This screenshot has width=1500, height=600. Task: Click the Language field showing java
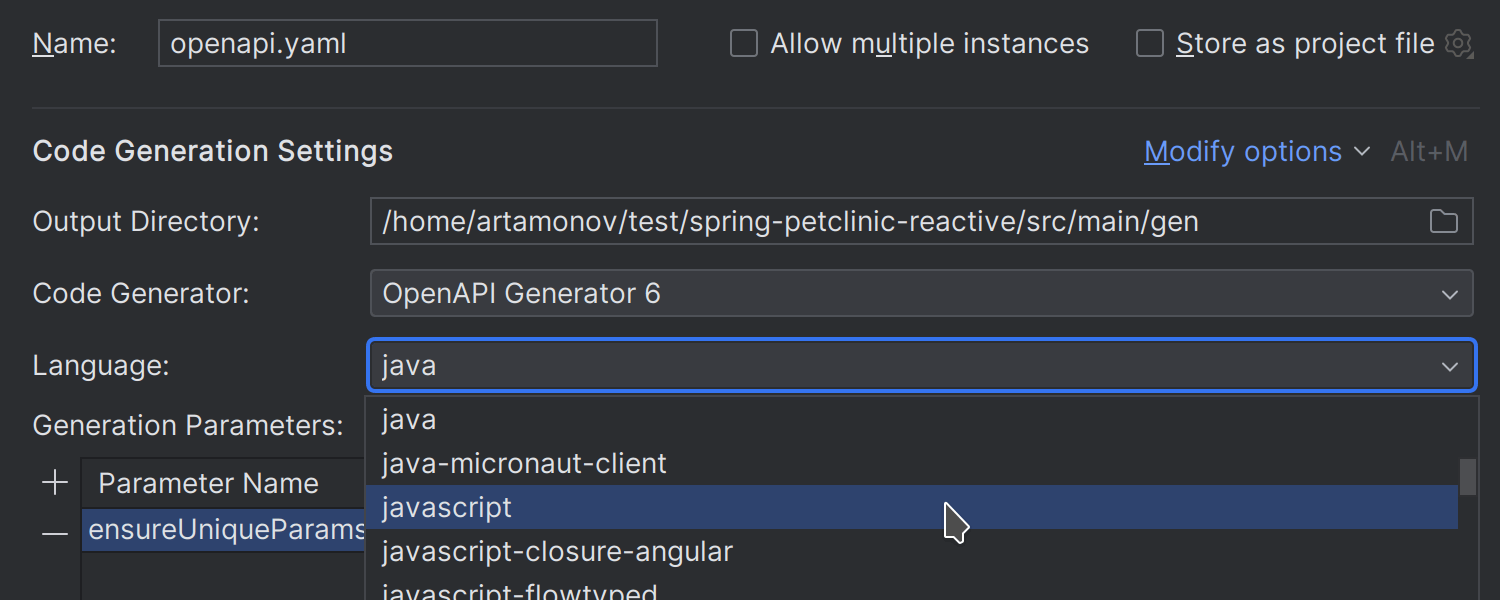tap(900, 366)
